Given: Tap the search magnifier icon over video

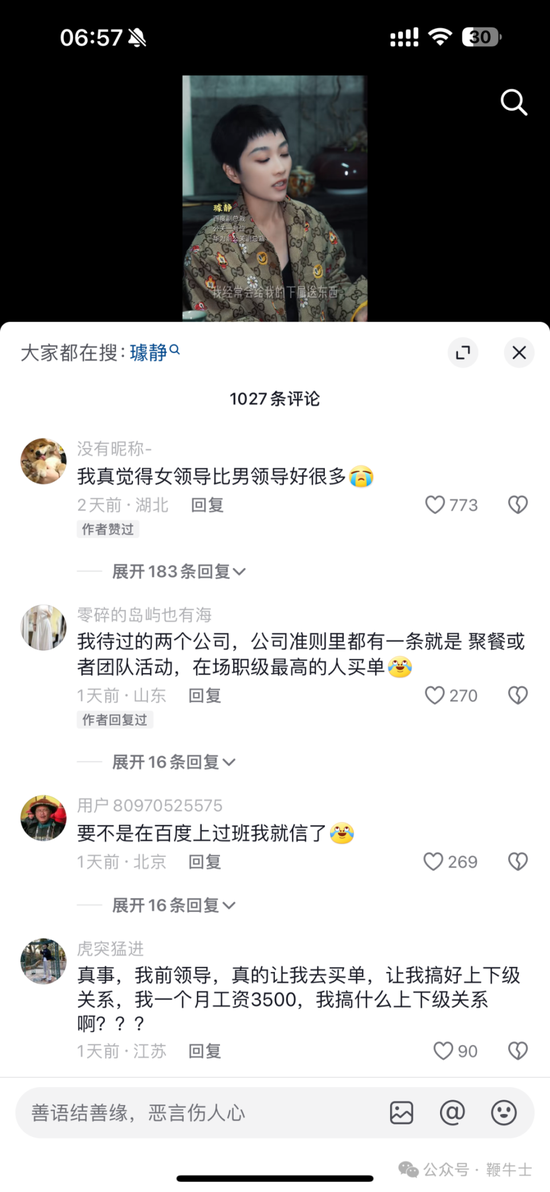Looking at the screenshot, I should 513,102.
